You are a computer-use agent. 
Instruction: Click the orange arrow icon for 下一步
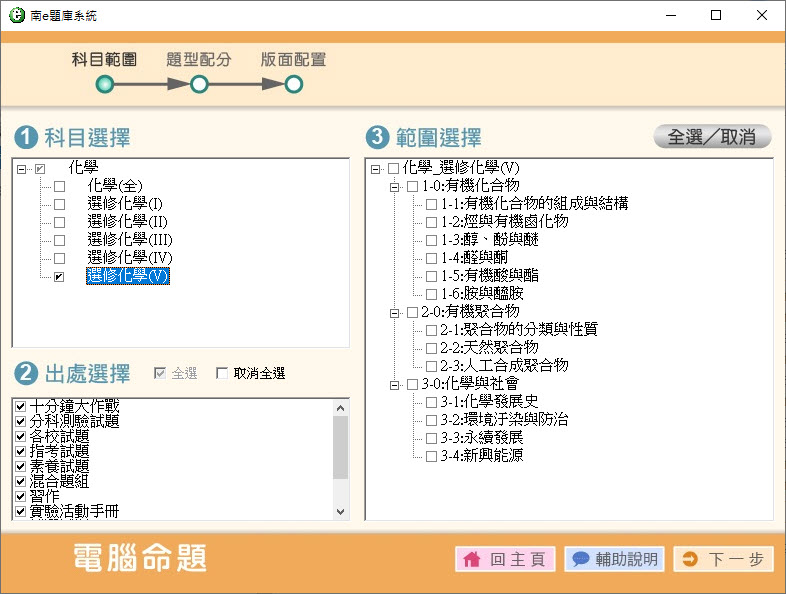coord(689,560)
